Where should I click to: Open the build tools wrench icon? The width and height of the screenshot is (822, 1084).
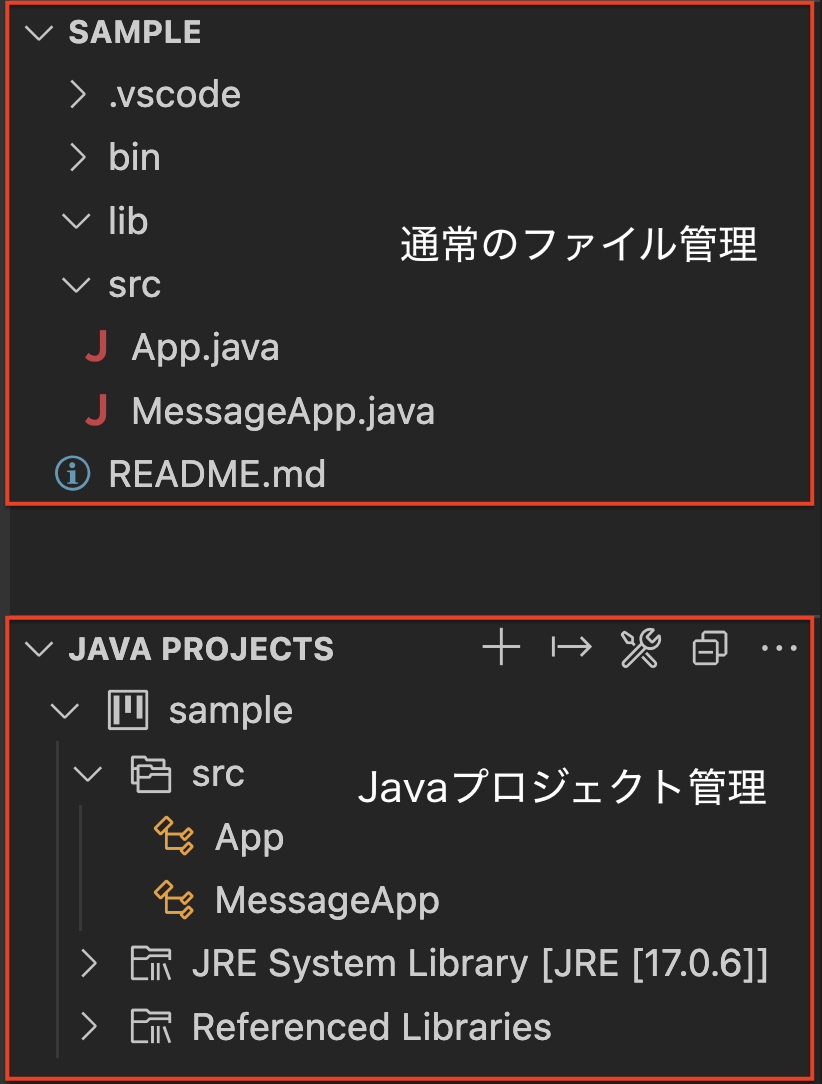(641, 648)
